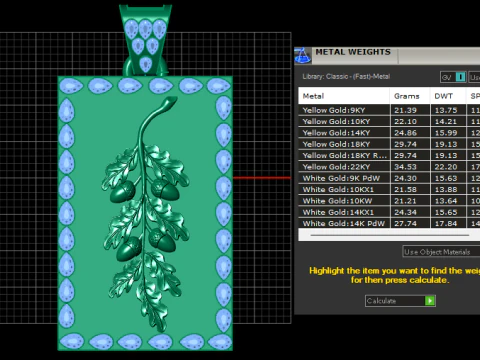Image resolution: width=480 pixels, height=360 pixels.
Task: Click the green arrow on the Calculate button
Action: 430,301
